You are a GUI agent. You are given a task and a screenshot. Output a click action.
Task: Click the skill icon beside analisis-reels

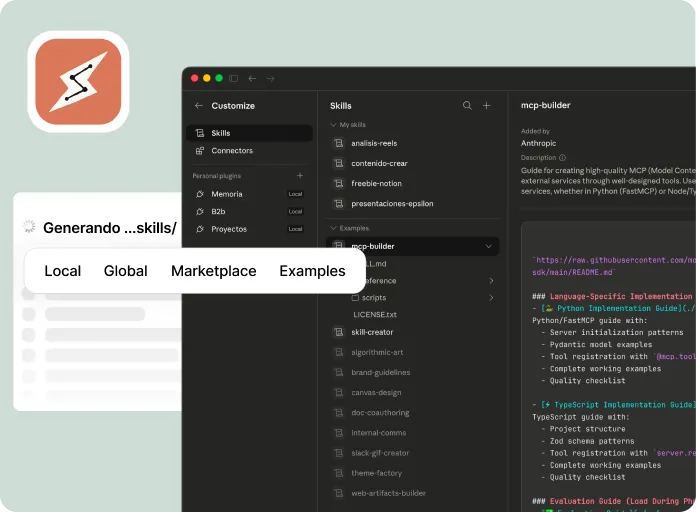click(x=339, y=143)
